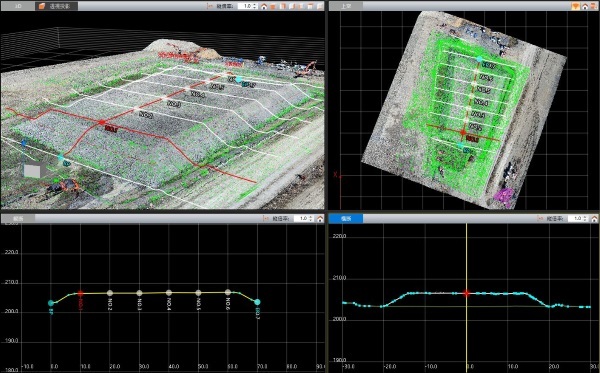Reset the 3D view with home icon
This screenshot has height=373, width=600.
click(264, 6)
